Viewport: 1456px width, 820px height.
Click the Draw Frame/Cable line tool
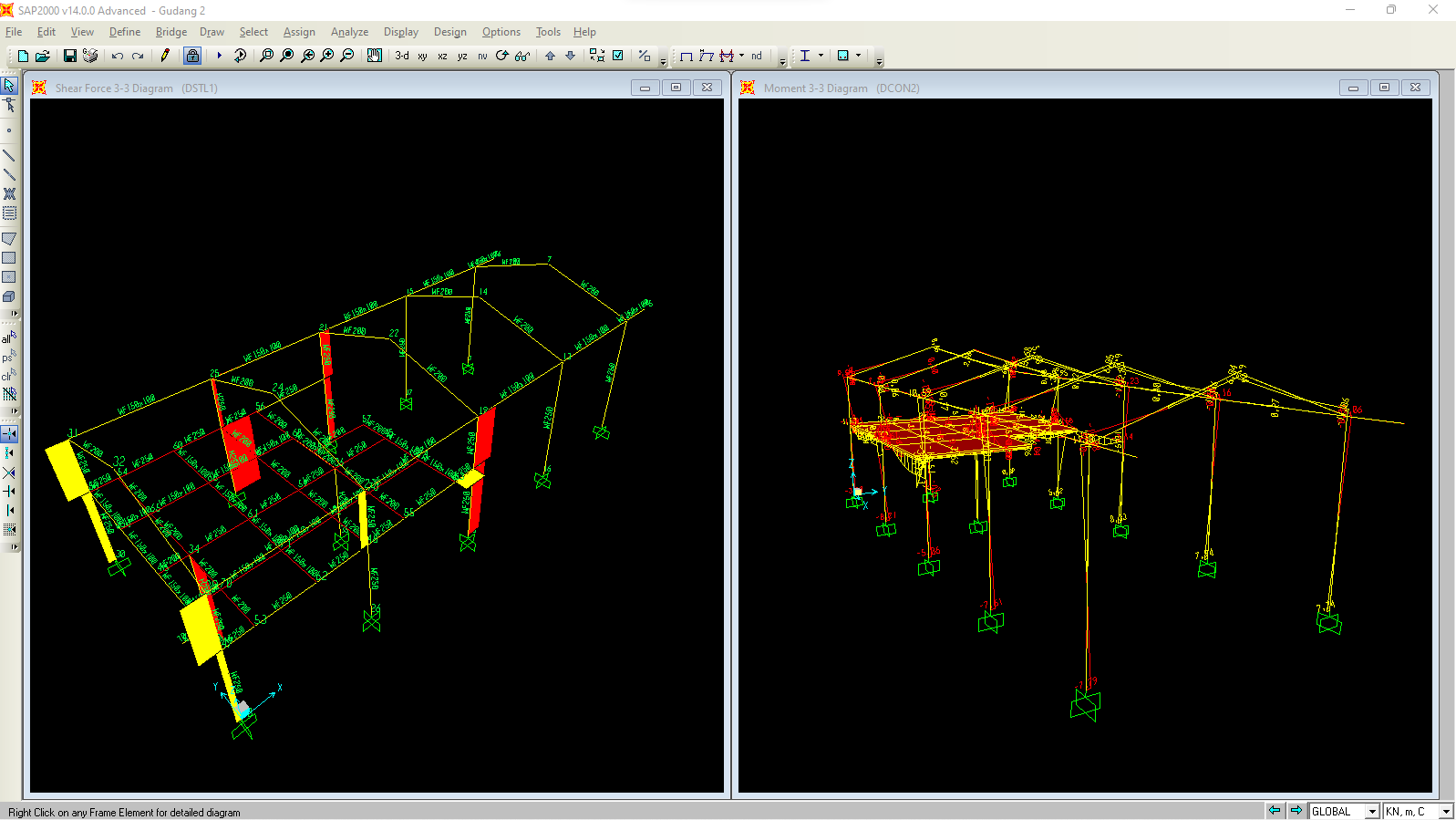pos(9,156)
